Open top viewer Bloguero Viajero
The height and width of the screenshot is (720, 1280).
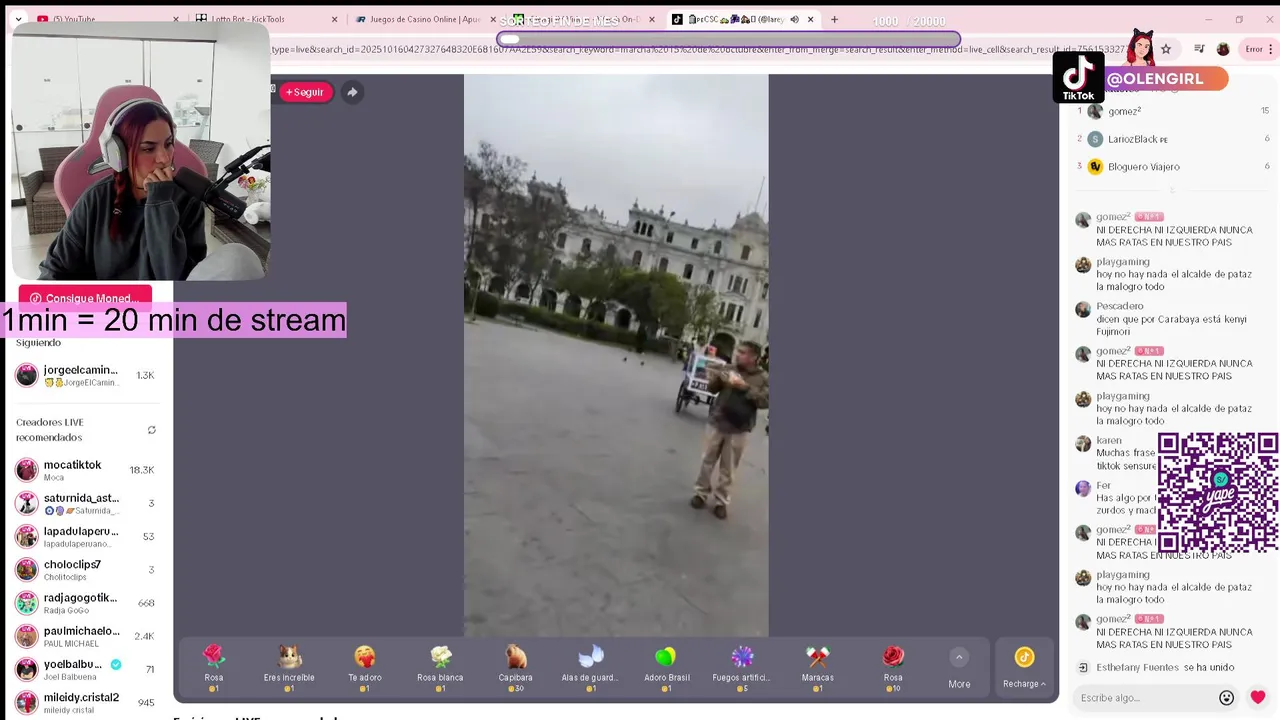pos(1172,167)
